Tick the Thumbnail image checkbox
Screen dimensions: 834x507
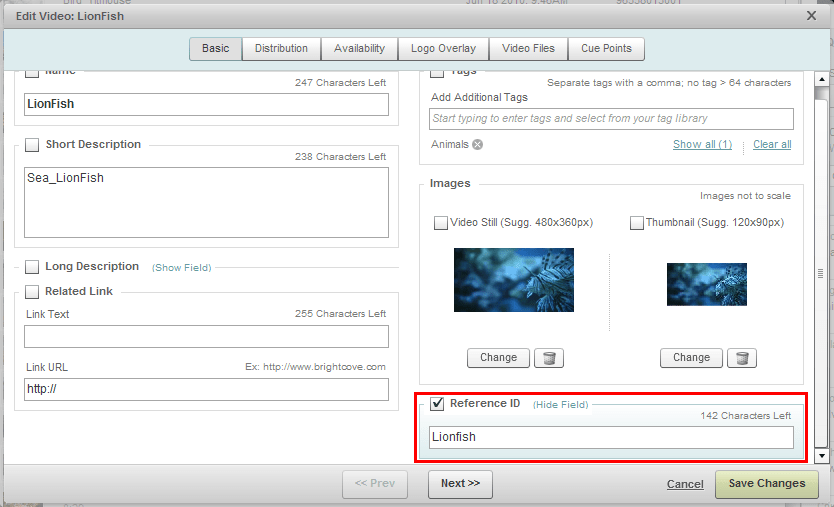point(637,223)
